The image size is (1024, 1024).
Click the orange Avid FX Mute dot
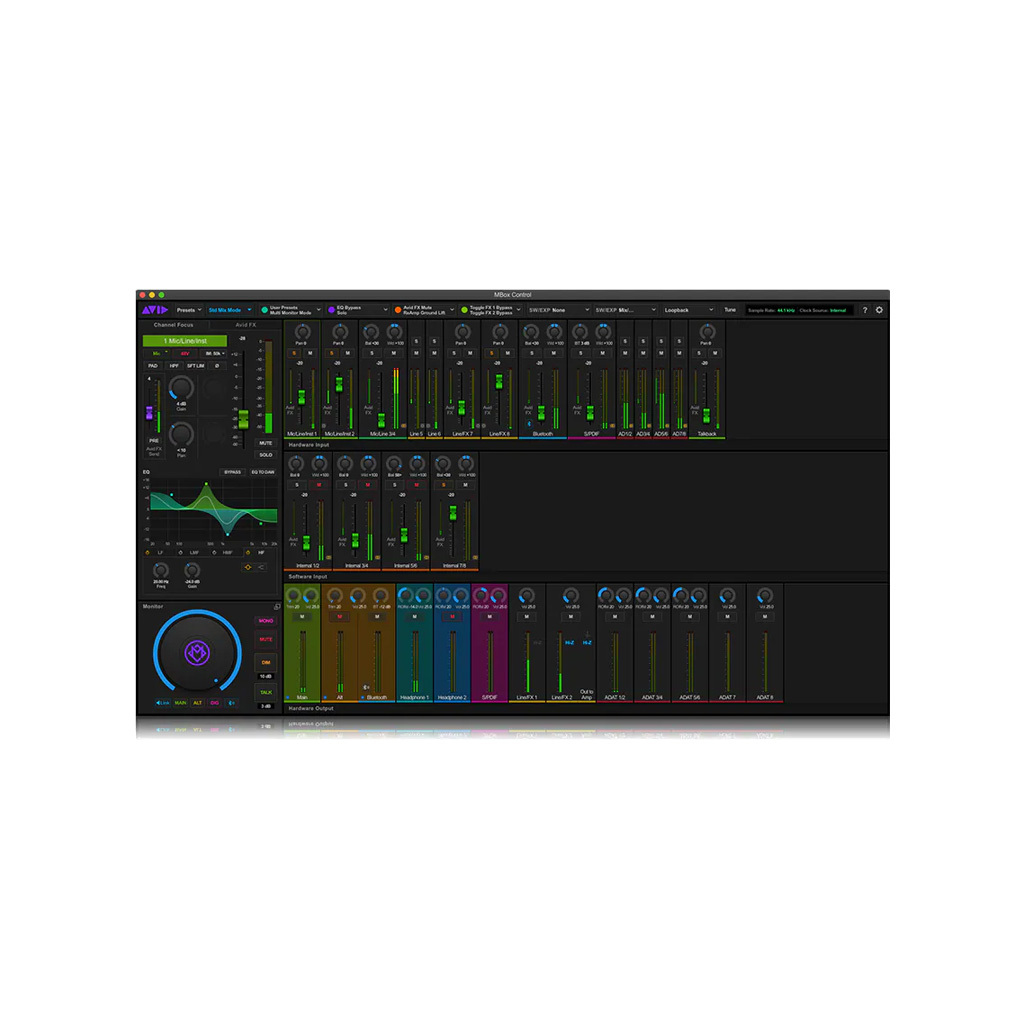[x=398, y=310]
